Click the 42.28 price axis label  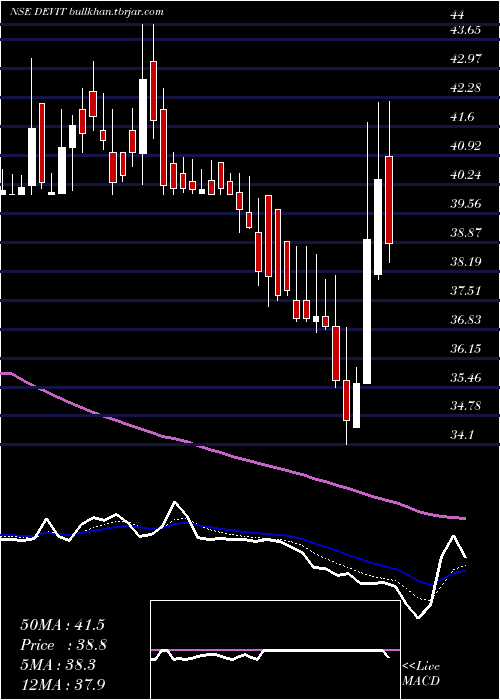(x=466, y=88)
